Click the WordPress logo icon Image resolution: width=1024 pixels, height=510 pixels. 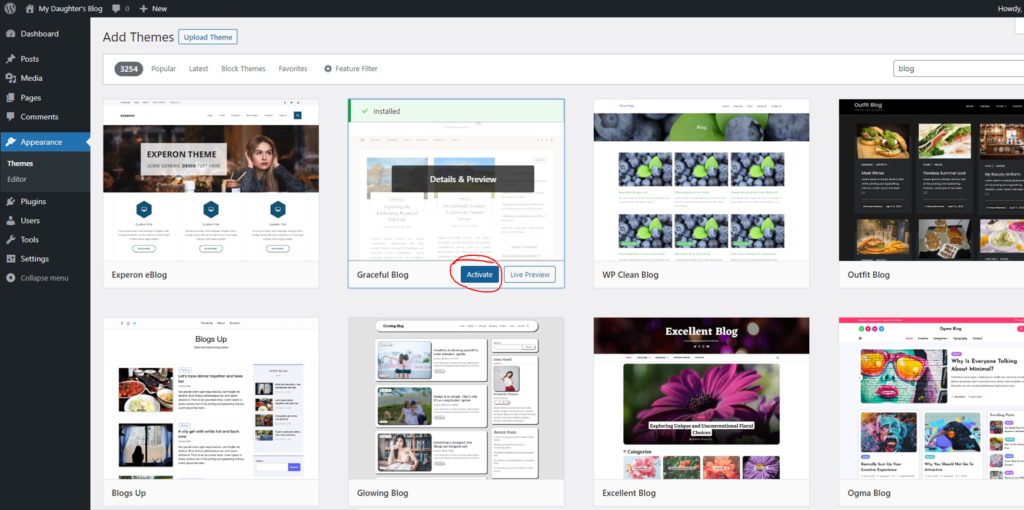click(x=10, y=8)
